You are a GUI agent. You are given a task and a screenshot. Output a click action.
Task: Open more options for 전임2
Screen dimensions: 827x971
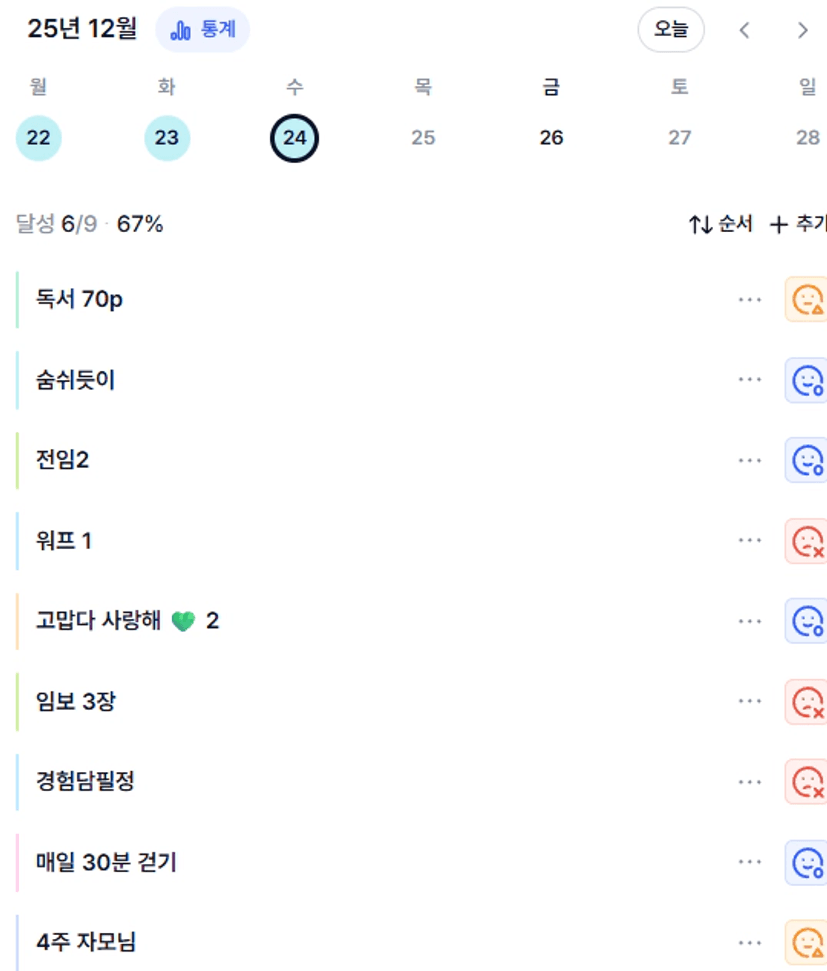[749, 461]
